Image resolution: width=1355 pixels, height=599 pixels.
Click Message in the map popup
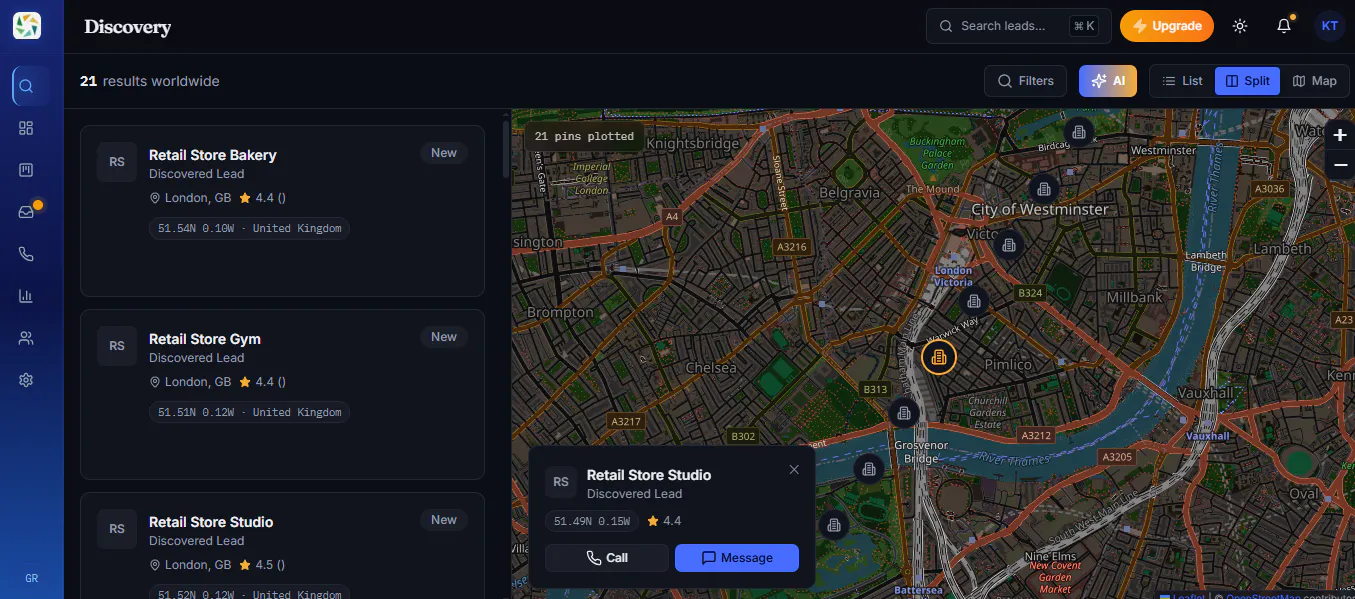point(737,558)
